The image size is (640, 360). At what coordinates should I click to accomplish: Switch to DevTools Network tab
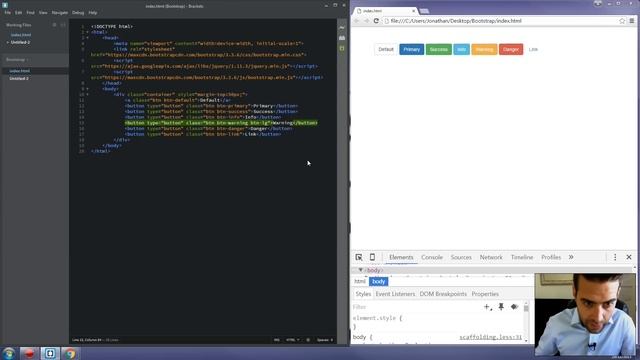491,258
